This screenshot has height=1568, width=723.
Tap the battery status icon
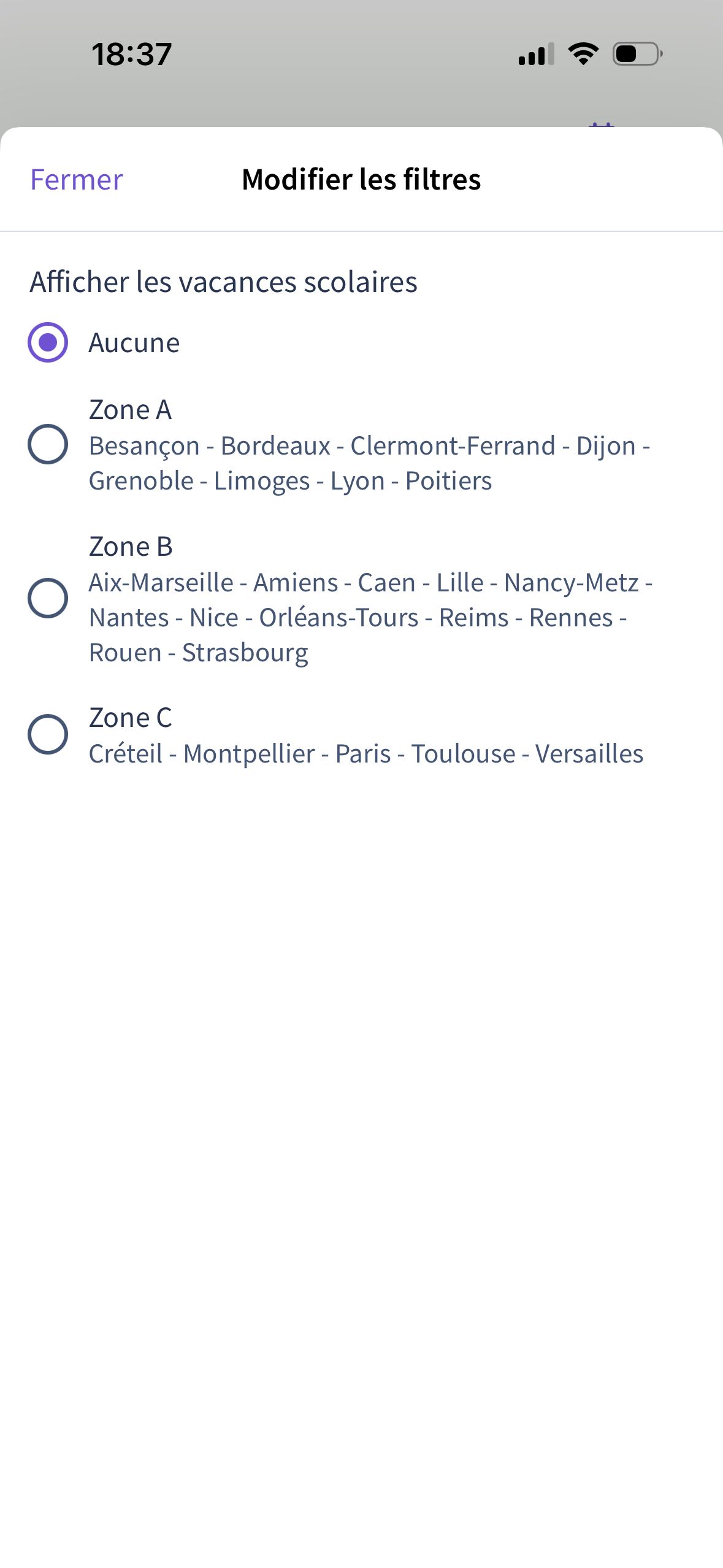pyautogui.click(x=637, y=54)
